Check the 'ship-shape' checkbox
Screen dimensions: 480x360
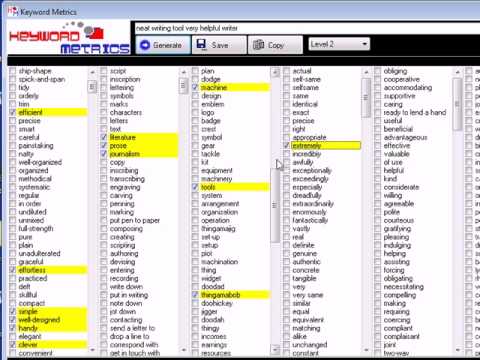[13, 71]
